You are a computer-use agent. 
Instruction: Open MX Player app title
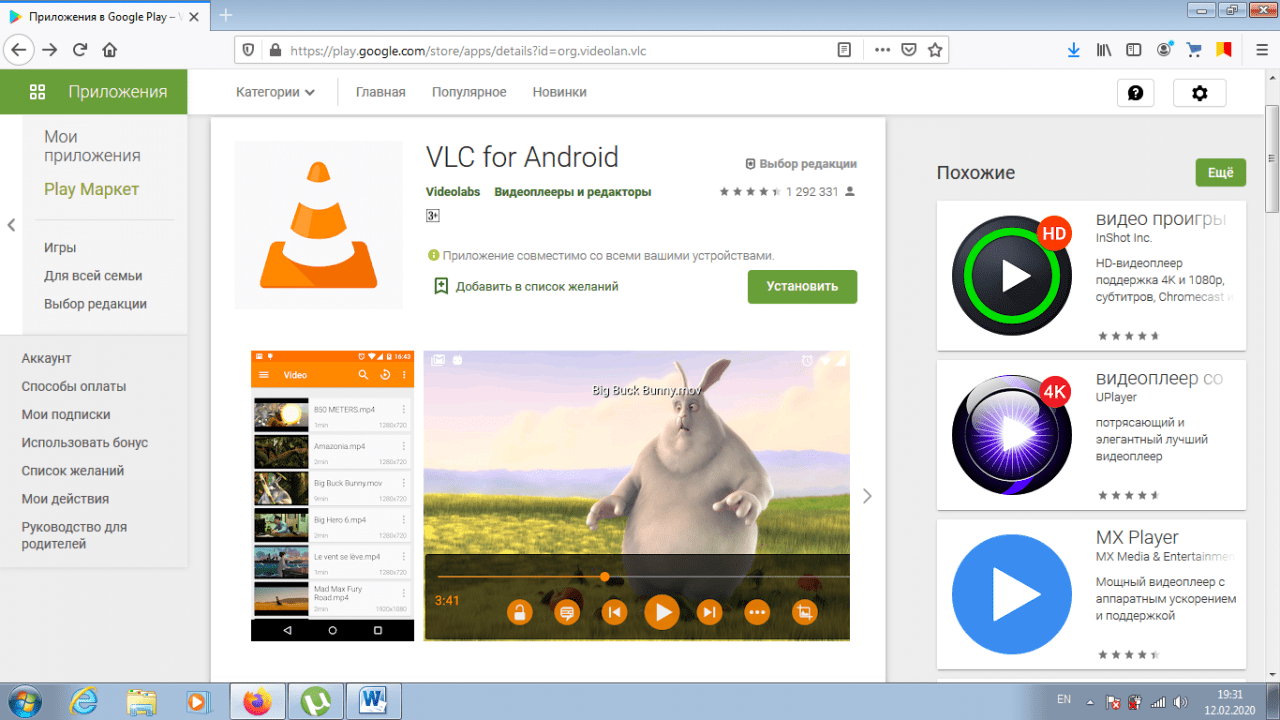(1137, 538)
